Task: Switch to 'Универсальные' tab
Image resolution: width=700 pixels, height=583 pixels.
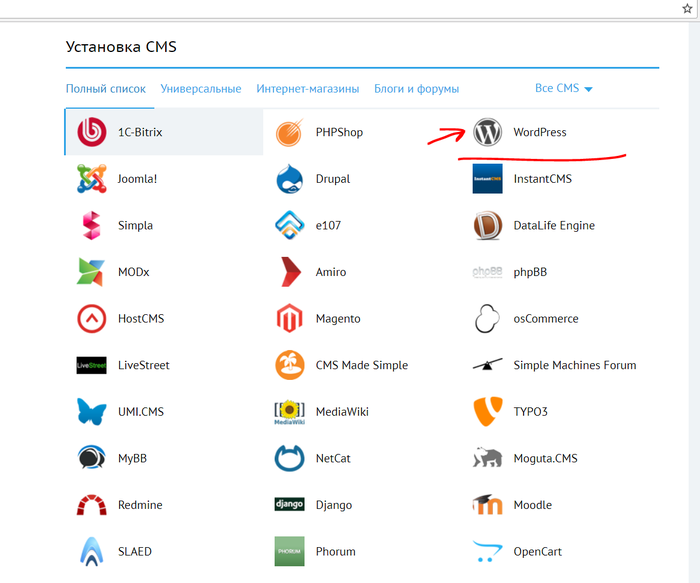Action: click(201, 89)
